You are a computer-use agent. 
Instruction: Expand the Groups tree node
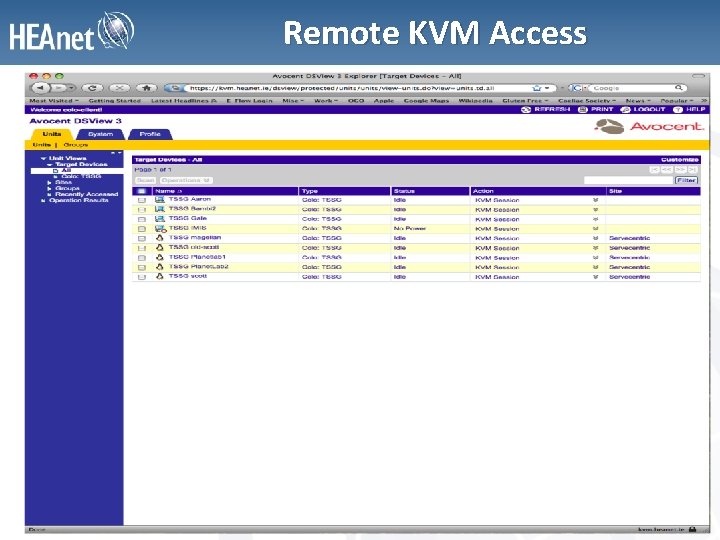(50, 188)
